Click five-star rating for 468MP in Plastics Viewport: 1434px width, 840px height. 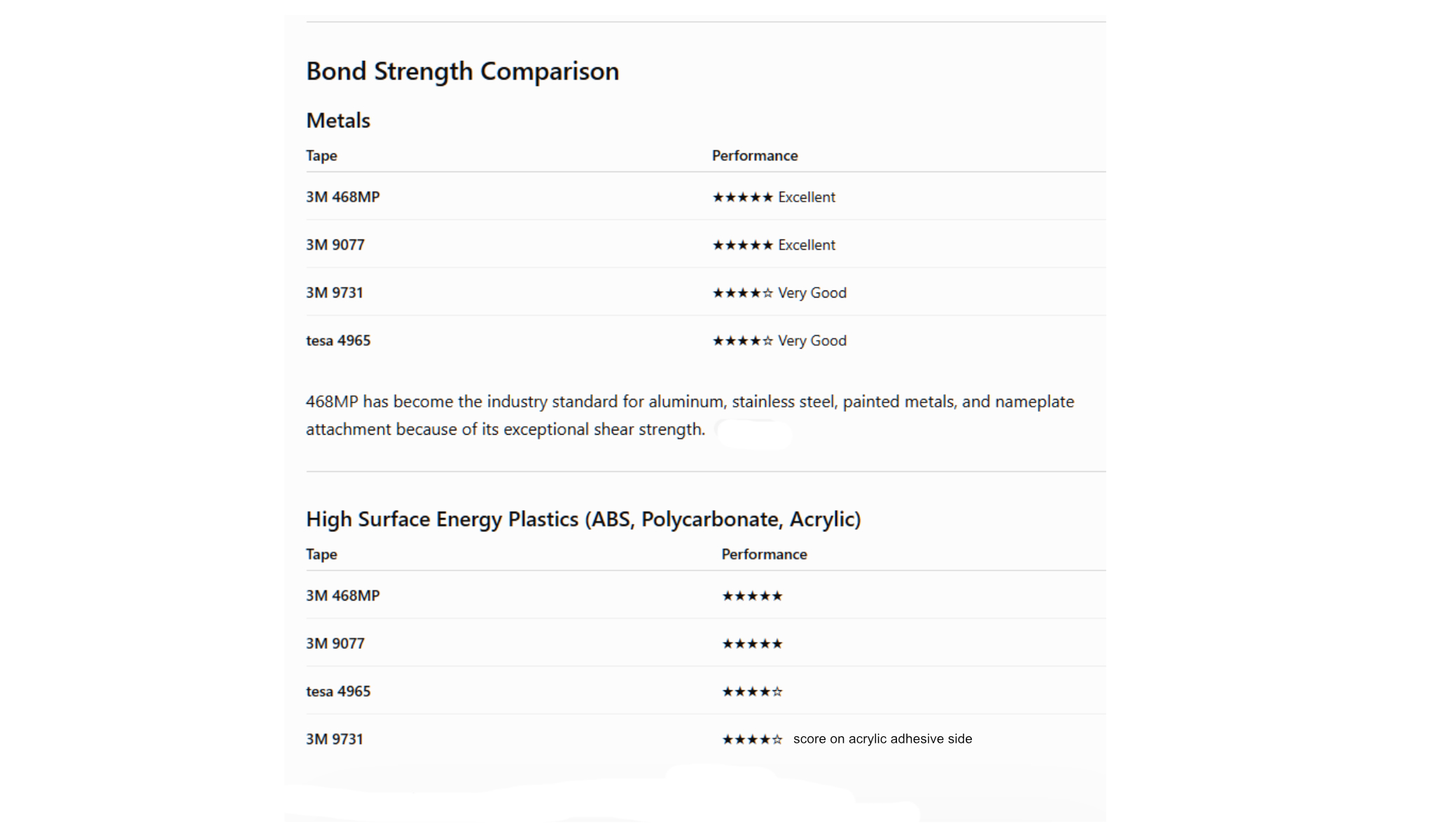coord(752,596)
